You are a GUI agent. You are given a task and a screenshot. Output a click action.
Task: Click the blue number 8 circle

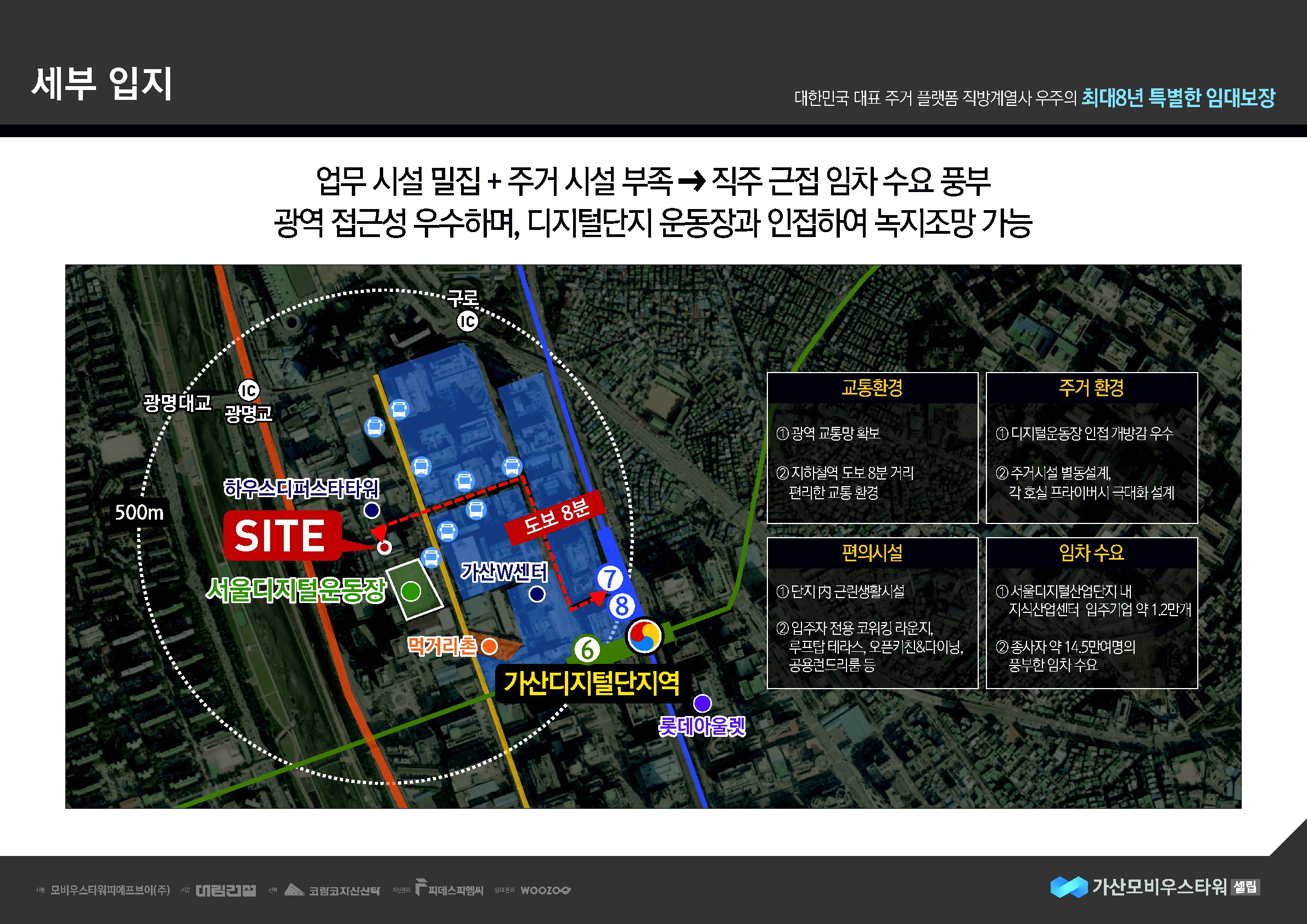tap(622, 606)
